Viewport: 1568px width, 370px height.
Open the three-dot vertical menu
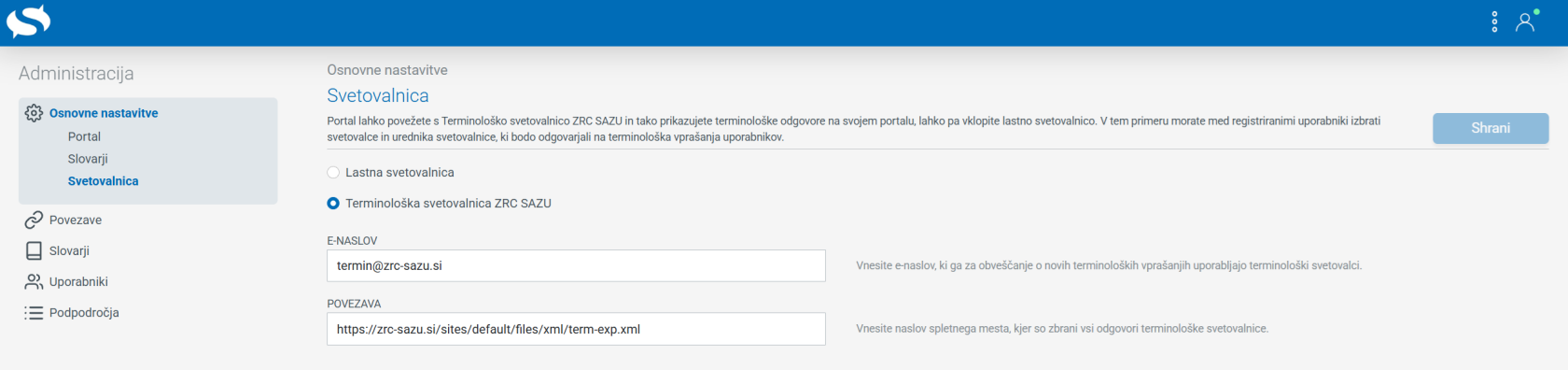(1494, 21)
